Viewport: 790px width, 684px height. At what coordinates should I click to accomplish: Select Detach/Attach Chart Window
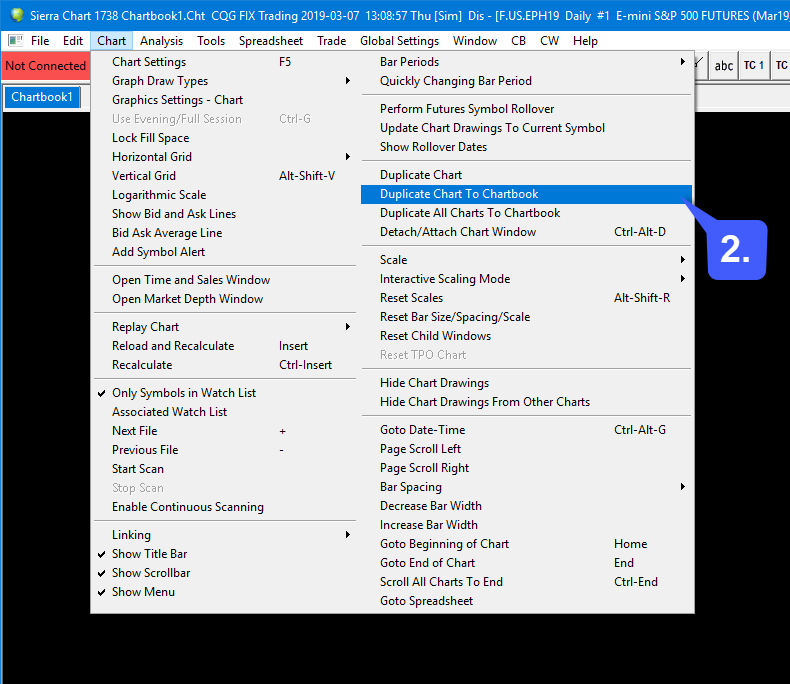coord(526,232)
